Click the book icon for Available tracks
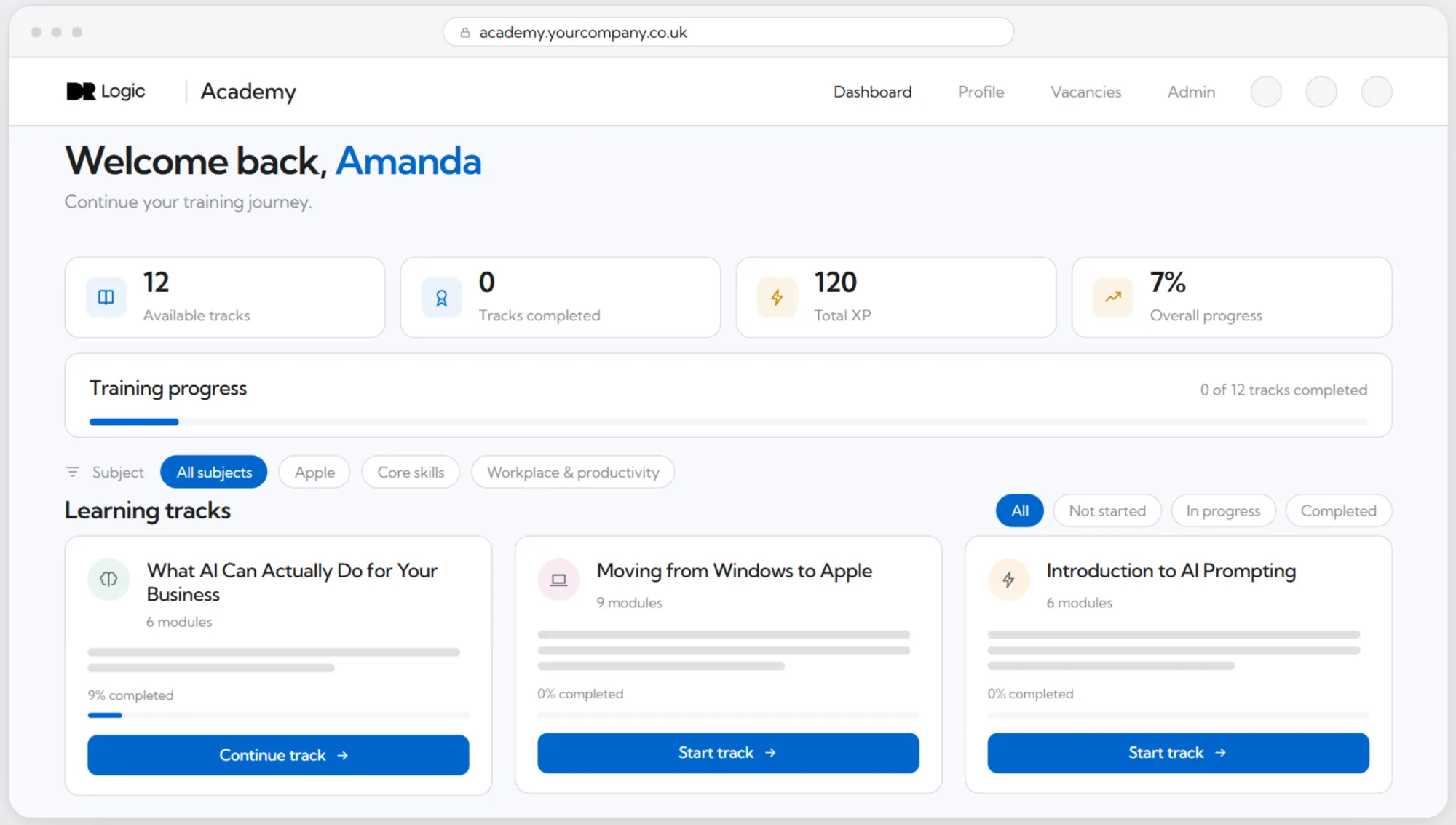The image size is (1456, 825). (x=106, y=297)
